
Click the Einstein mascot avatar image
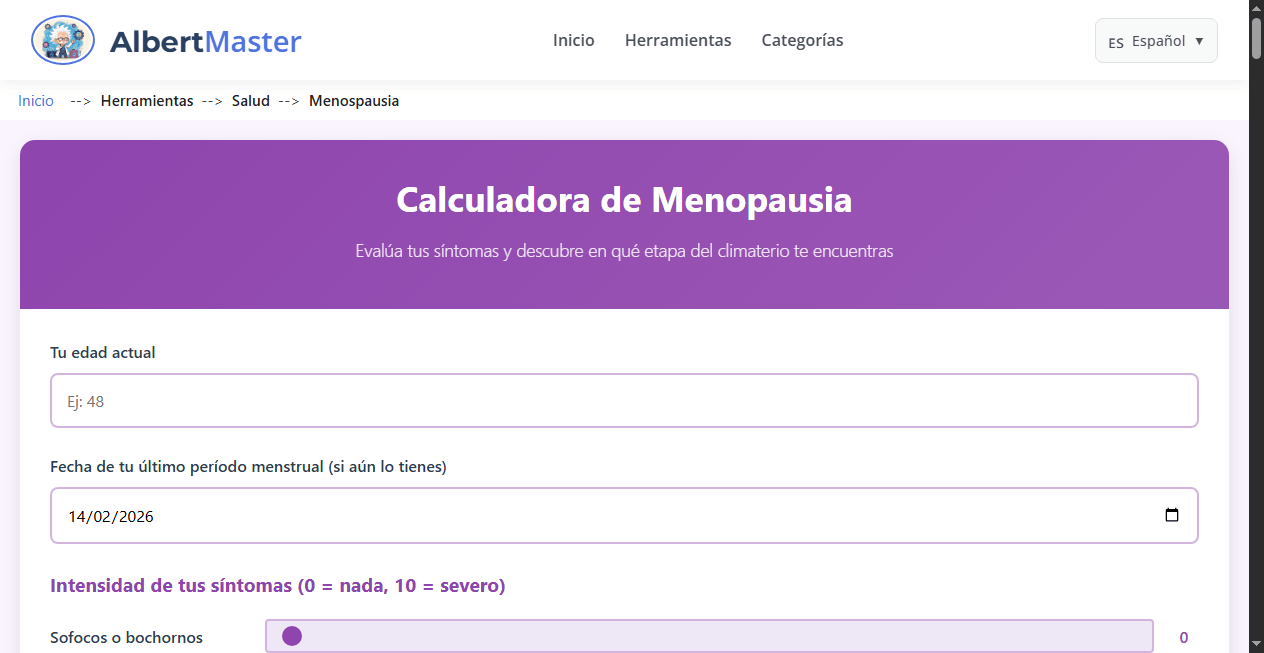(62, 40)
